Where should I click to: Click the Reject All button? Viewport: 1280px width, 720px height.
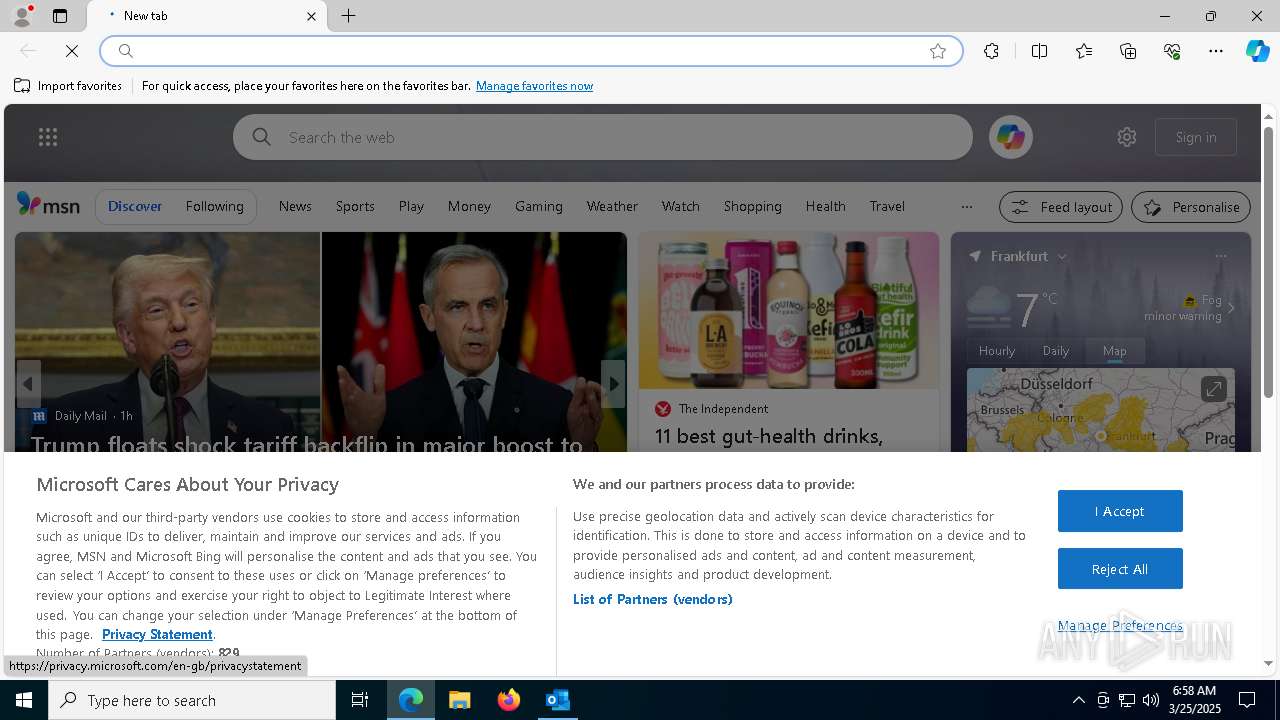coord(1120,569)
